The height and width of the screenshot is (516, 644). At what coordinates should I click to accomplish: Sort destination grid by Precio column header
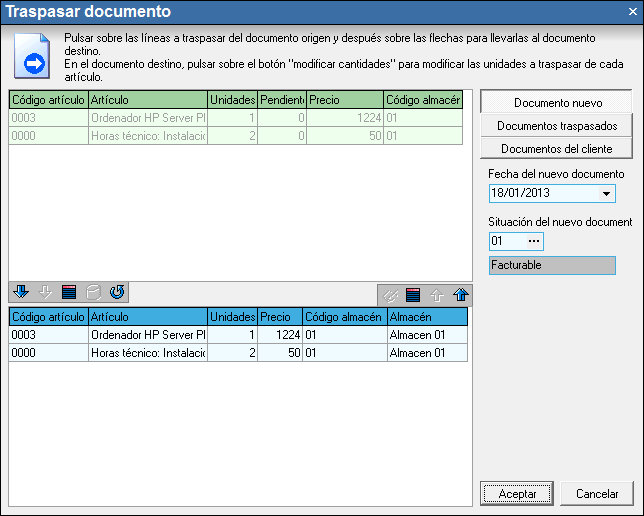279,317
